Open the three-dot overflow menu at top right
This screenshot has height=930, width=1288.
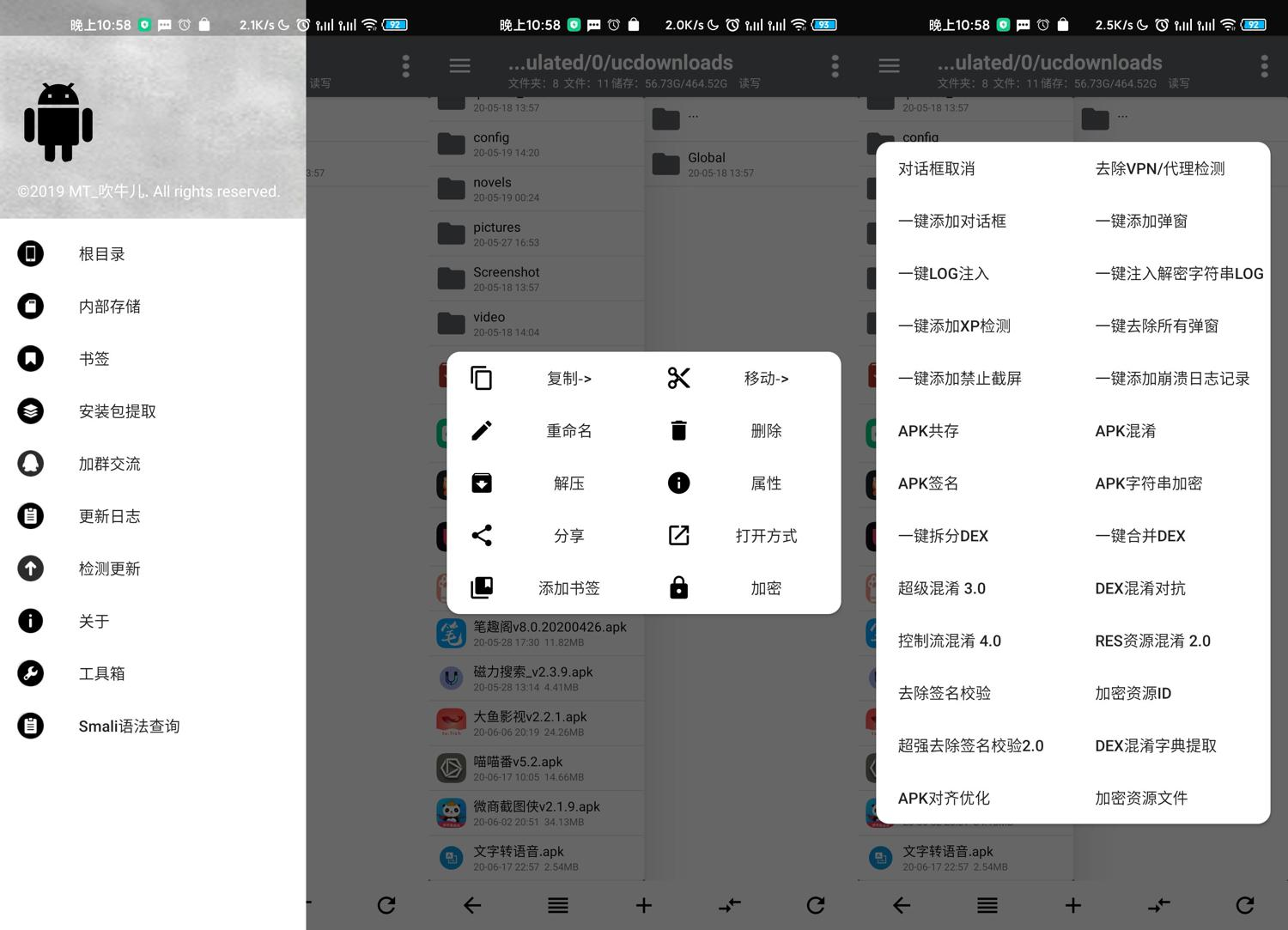(x=1263, y=65)
